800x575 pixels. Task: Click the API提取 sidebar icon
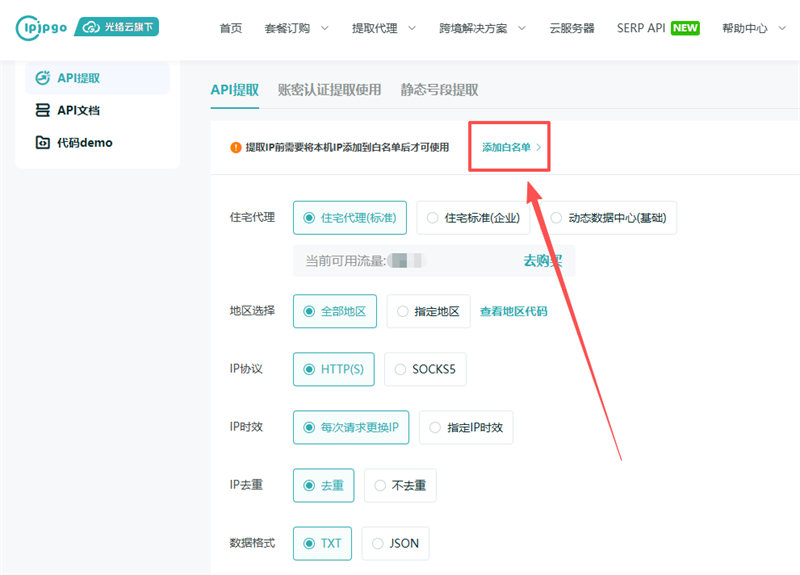click(x=42, y=78)
